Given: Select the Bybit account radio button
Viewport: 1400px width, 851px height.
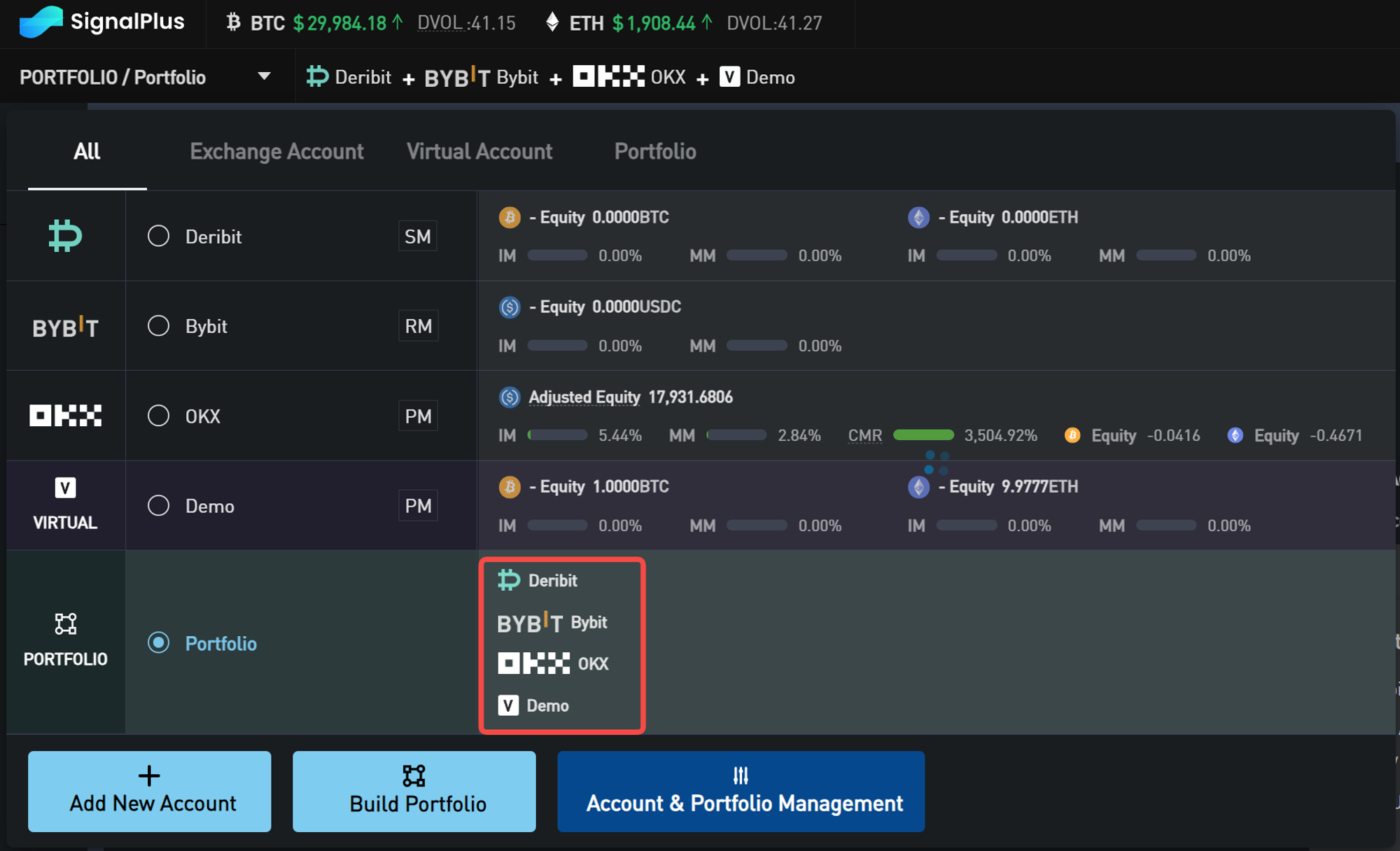Looking at the screenshot, I should pyautogui.click(x=159, y=326).
